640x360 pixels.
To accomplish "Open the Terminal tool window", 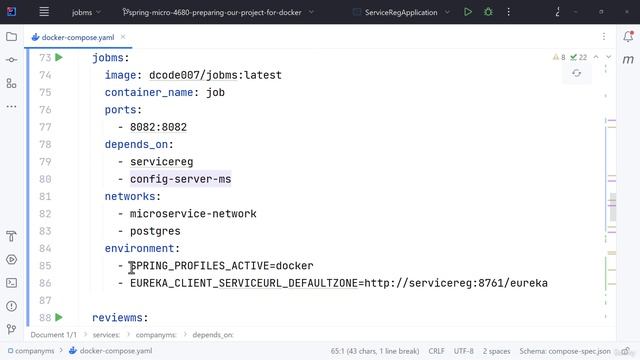I will (x=11, y=283).
